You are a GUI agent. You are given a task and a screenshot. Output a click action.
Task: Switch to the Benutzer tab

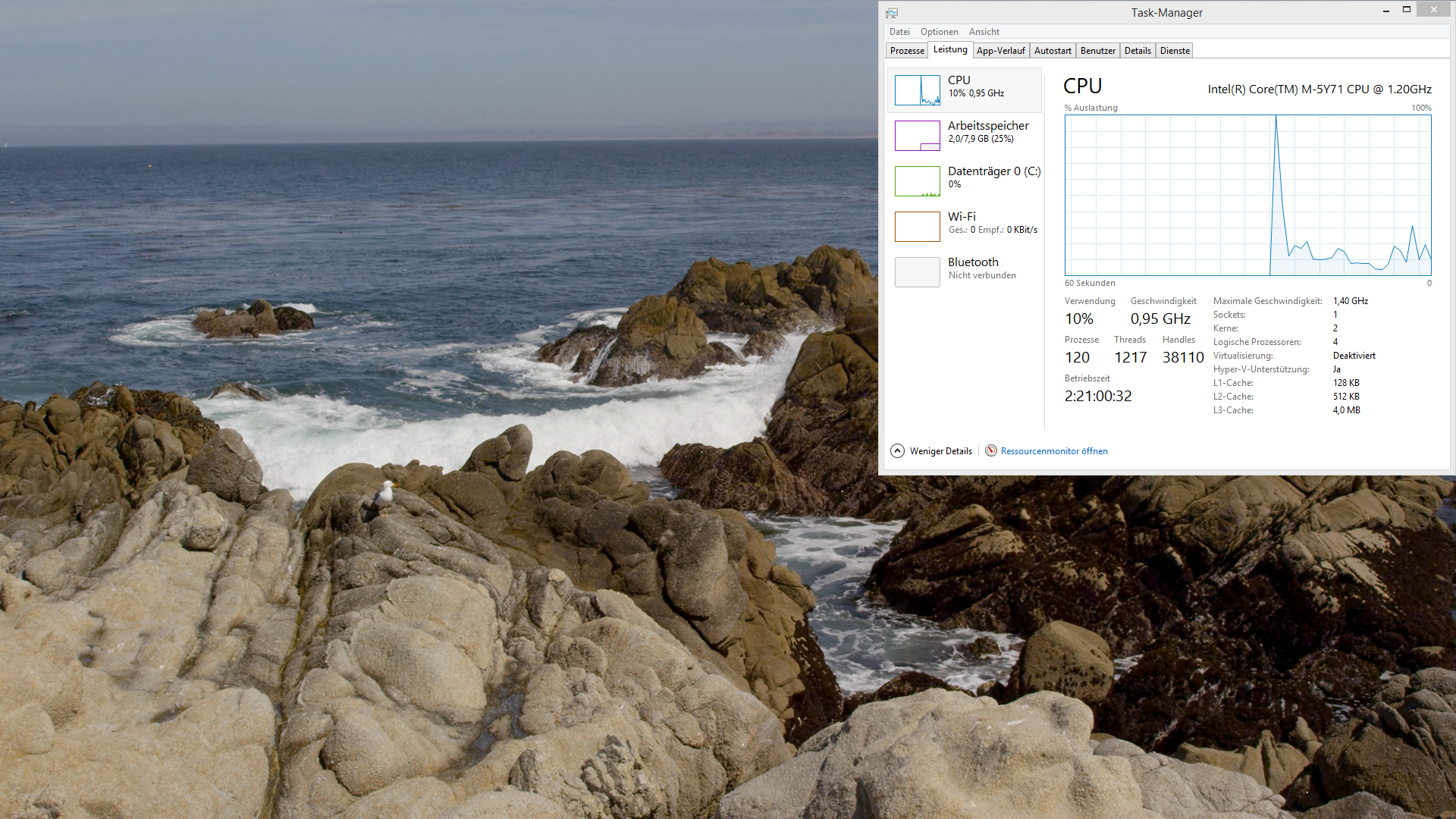click(1097, 51)
